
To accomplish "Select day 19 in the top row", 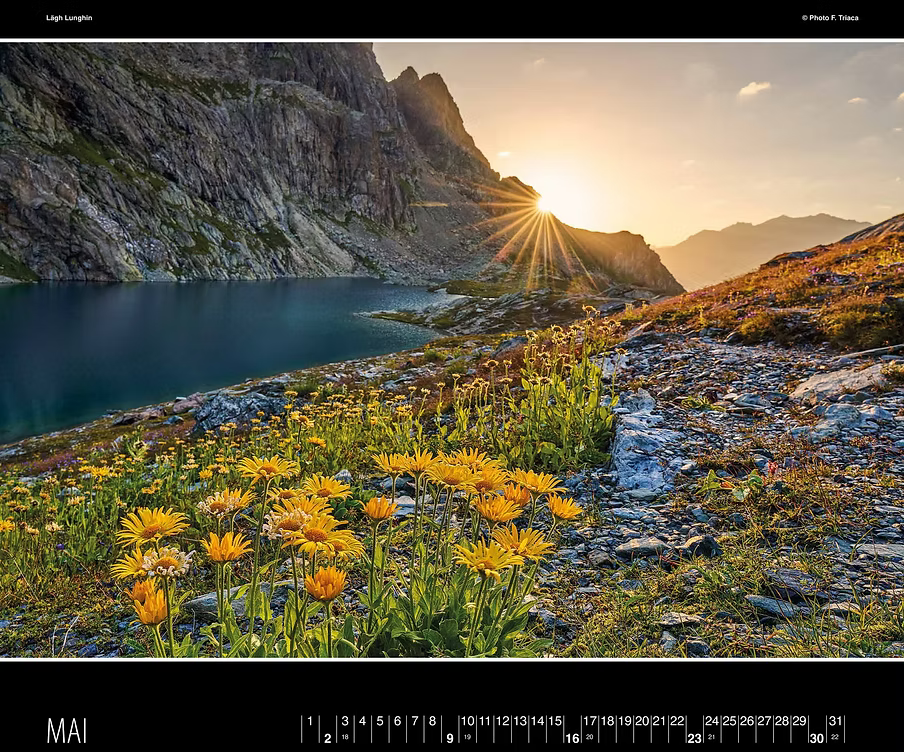I will point(625,721).
